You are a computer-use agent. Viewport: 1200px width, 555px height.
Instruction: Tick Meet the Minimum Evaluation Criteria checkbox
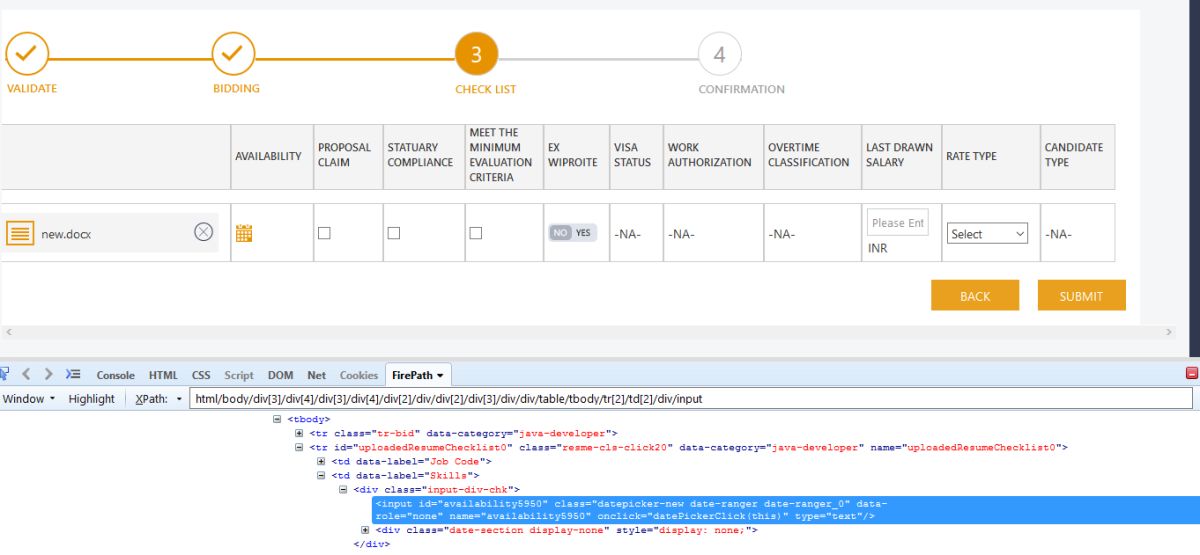[x=476, y=232]
